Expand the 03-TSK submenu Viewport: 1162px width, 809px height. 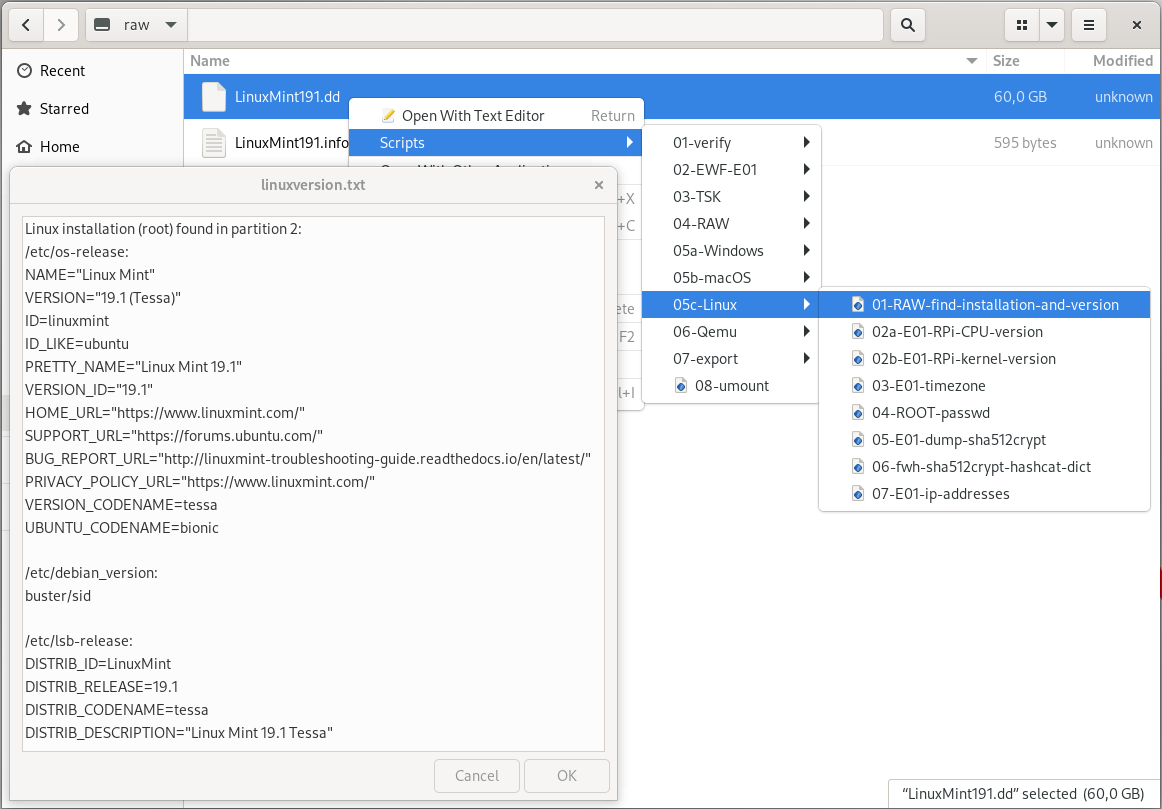click(x=731, y=196)
